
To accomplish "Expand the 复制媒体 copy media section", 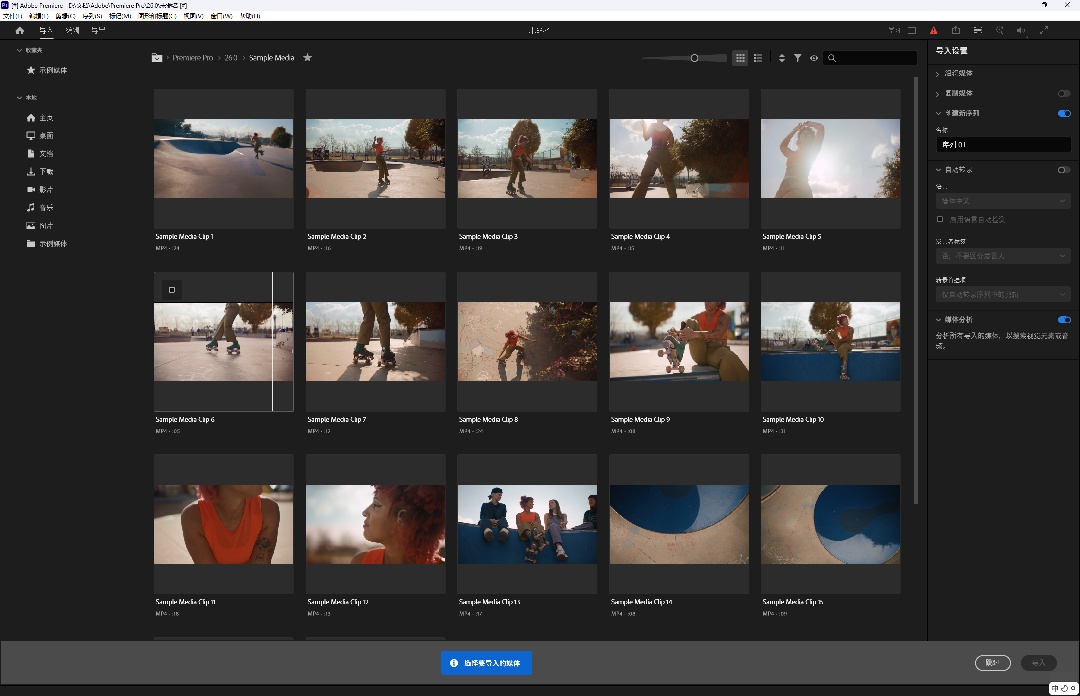I will click(938, 93).
